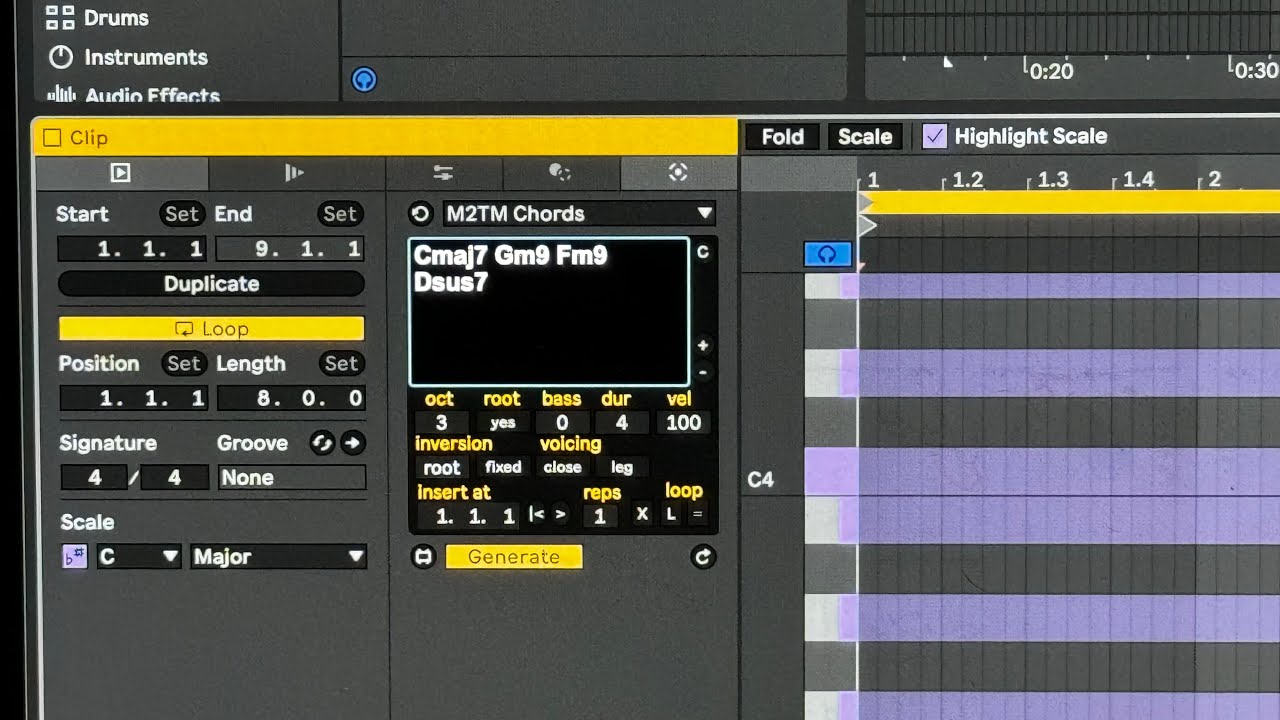Open the Instruments browser category
Screen dimensions: 1280x720
pos(127,57)
